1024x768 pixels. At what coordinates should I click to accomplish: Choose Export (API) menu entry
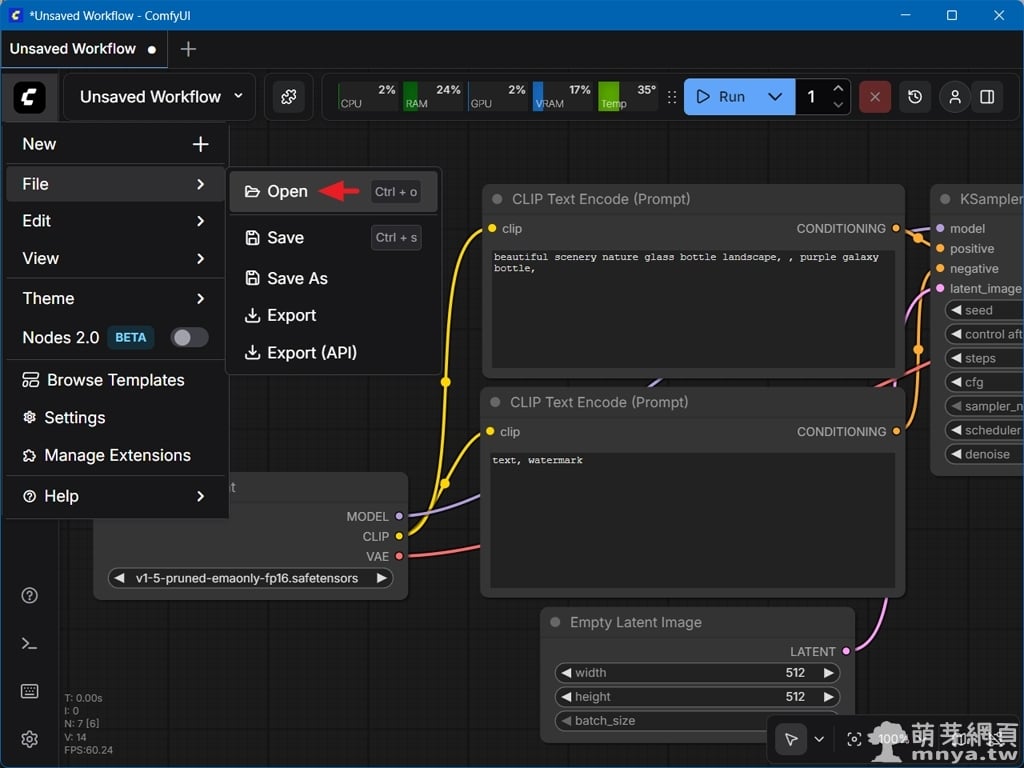point(311,352)
